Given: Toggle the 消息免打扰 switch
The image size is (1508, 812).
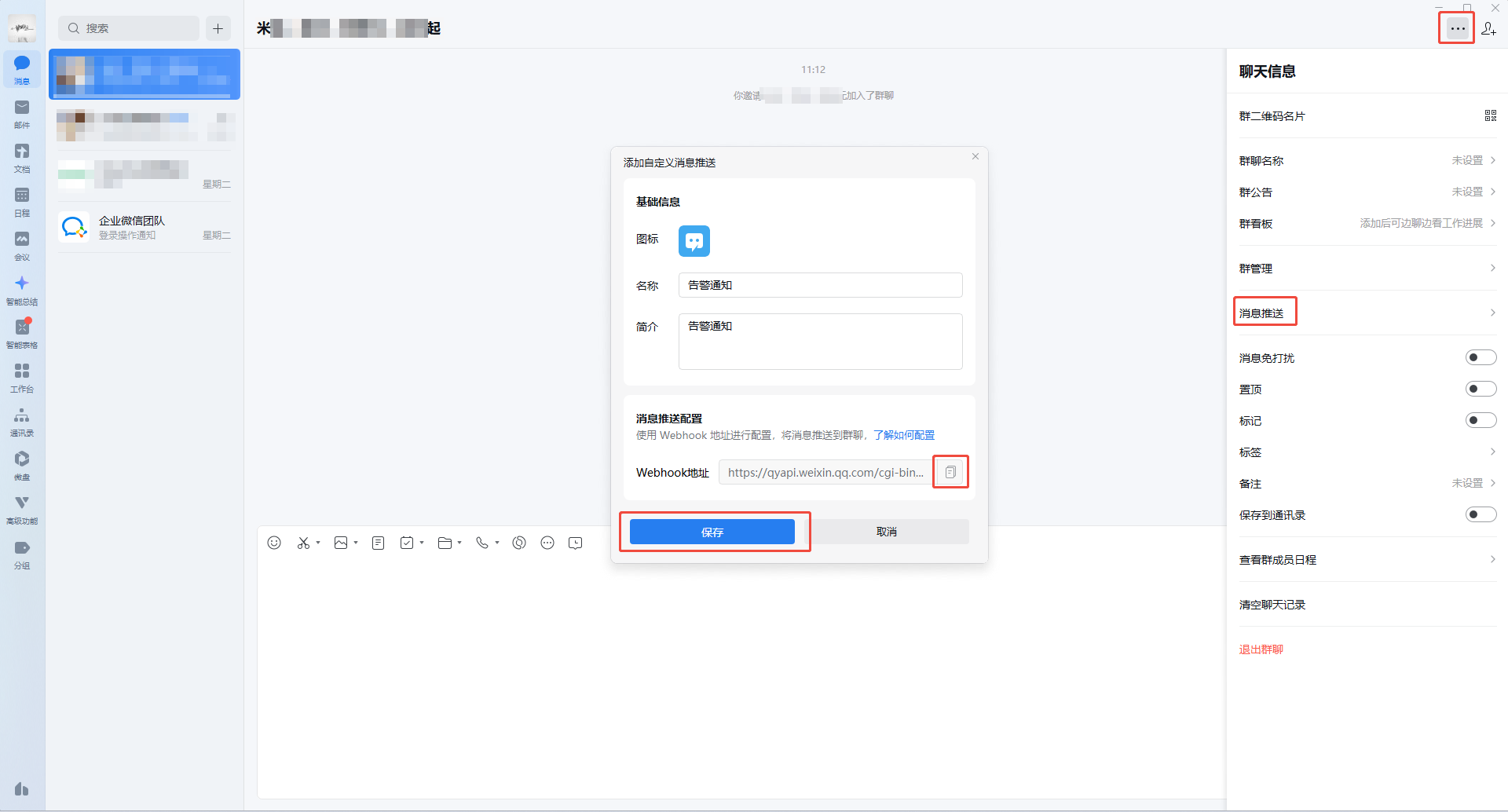Looking at the screenshot, I should pos(1481,358).
